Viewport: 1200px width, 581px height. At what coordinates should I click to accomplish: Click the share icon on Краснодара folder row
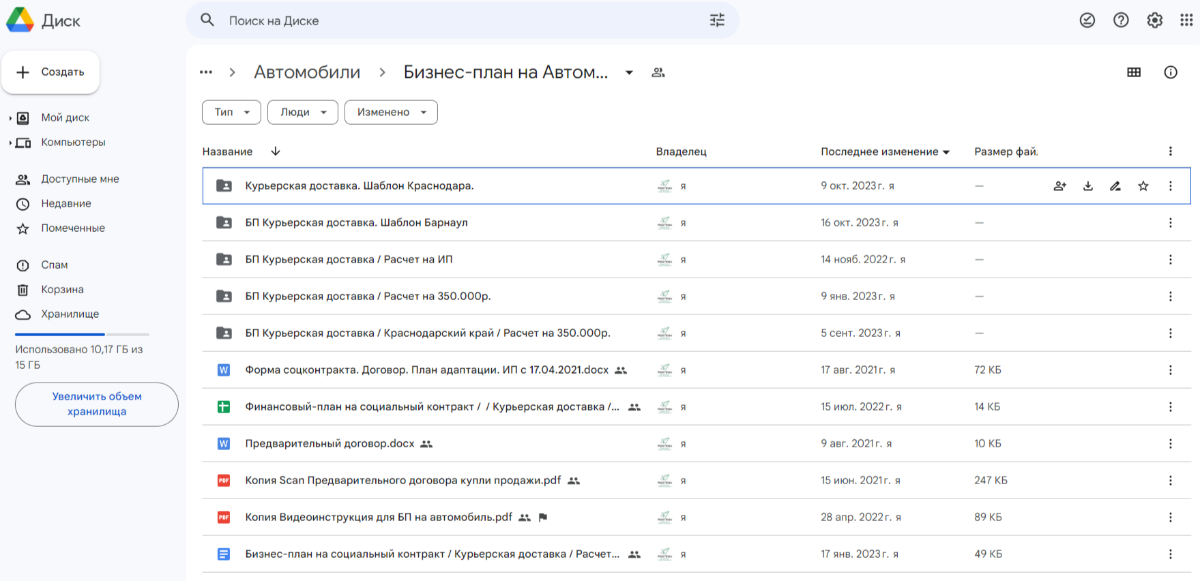pyautogui.click(x=1060, y=186)
